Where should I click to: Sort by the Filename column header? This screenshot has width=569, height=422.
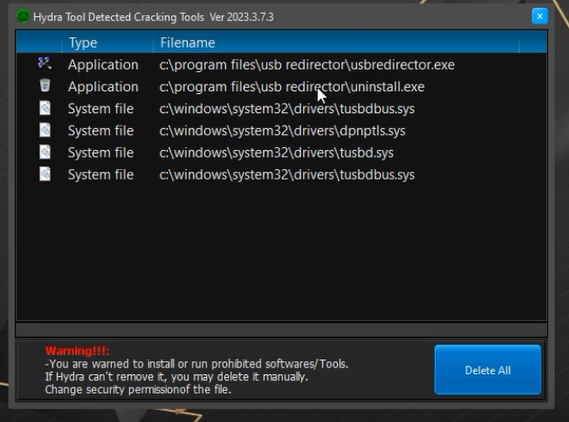(336, 42)
